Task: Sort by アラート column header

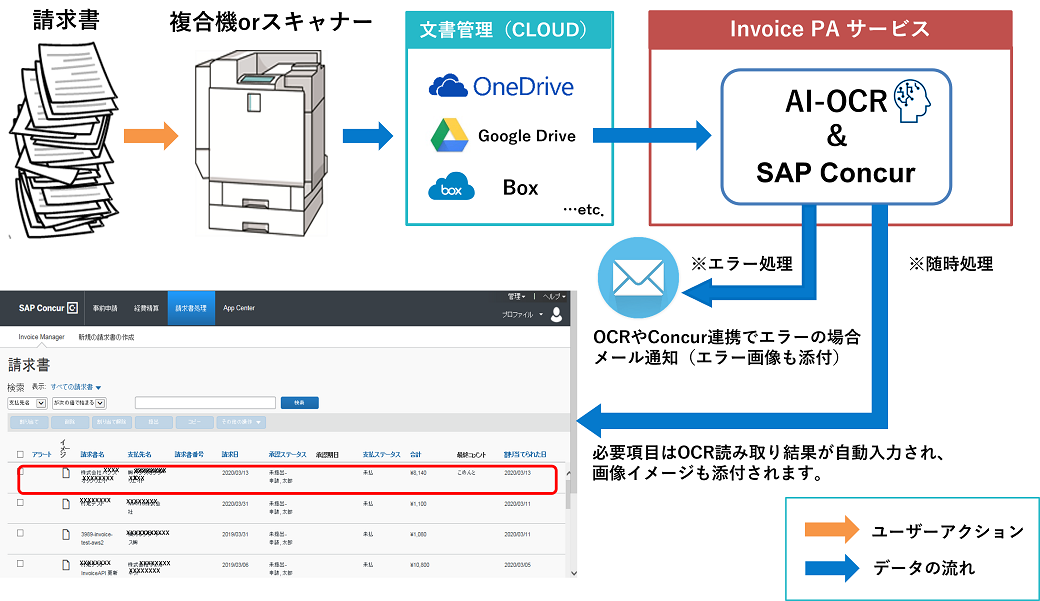Action: tap(41, 454)
